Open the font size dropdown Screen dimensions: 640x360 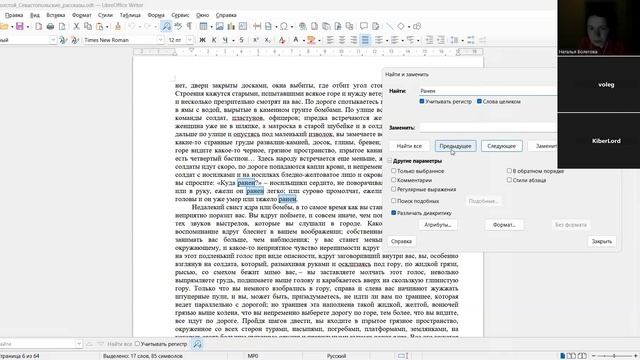190,40
